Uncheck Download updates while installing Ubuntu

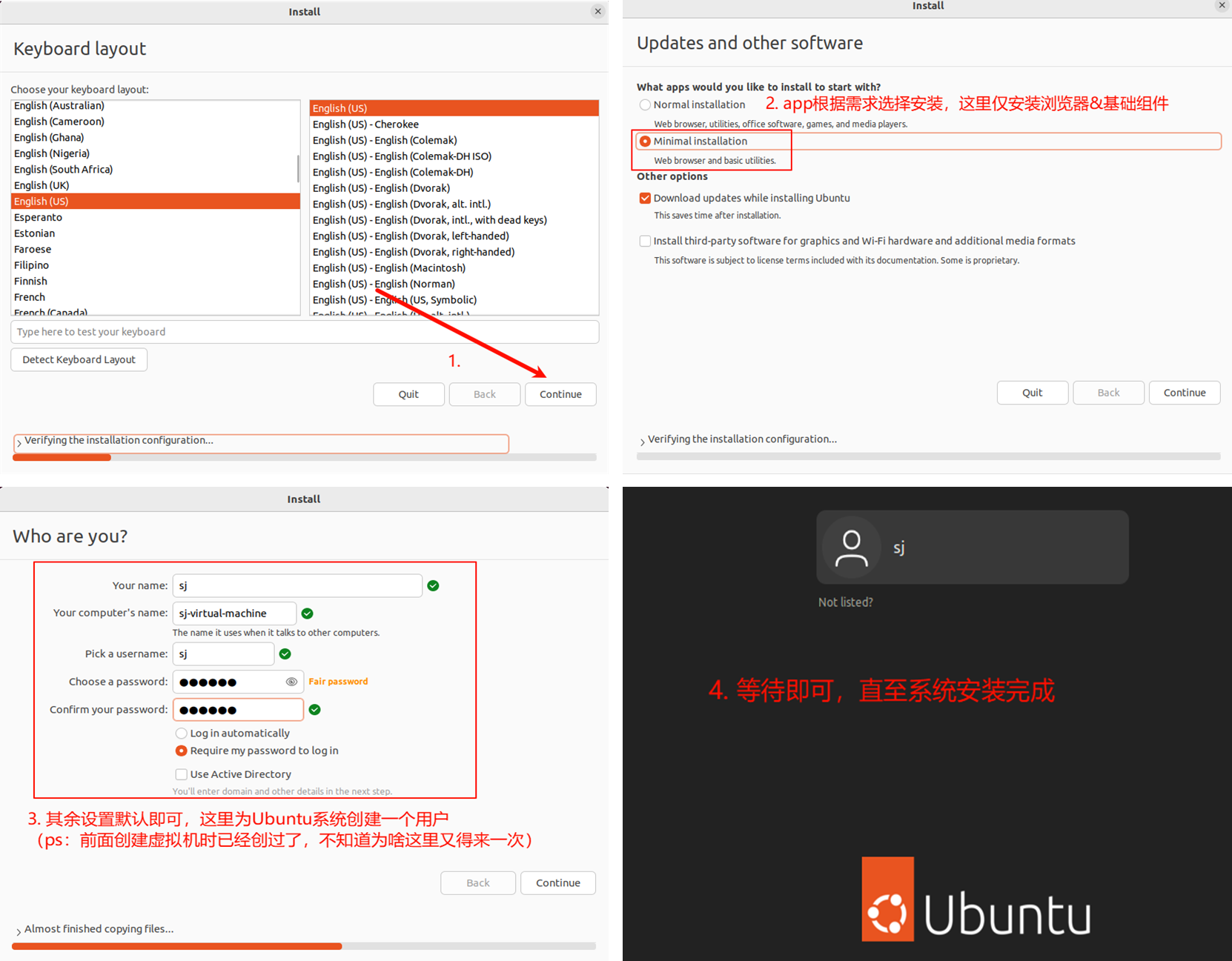645,198
